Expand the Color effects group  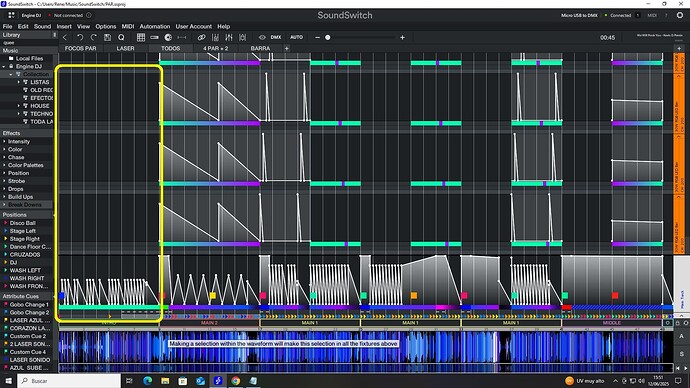point(4,149)
